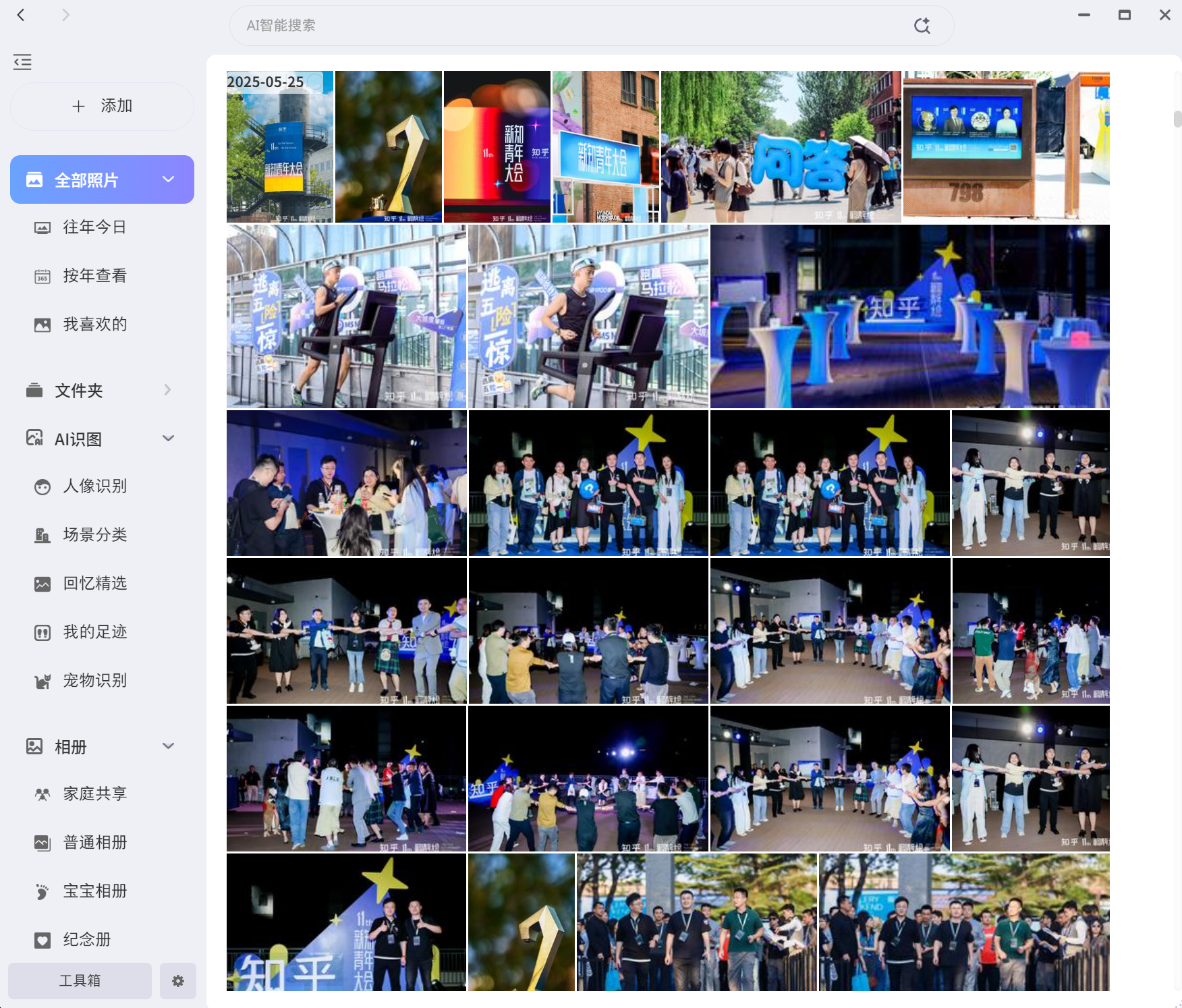Viewport: 1182px width, 1008px height.
Task: Click the 回忆精选 icon
Action: 43,584
